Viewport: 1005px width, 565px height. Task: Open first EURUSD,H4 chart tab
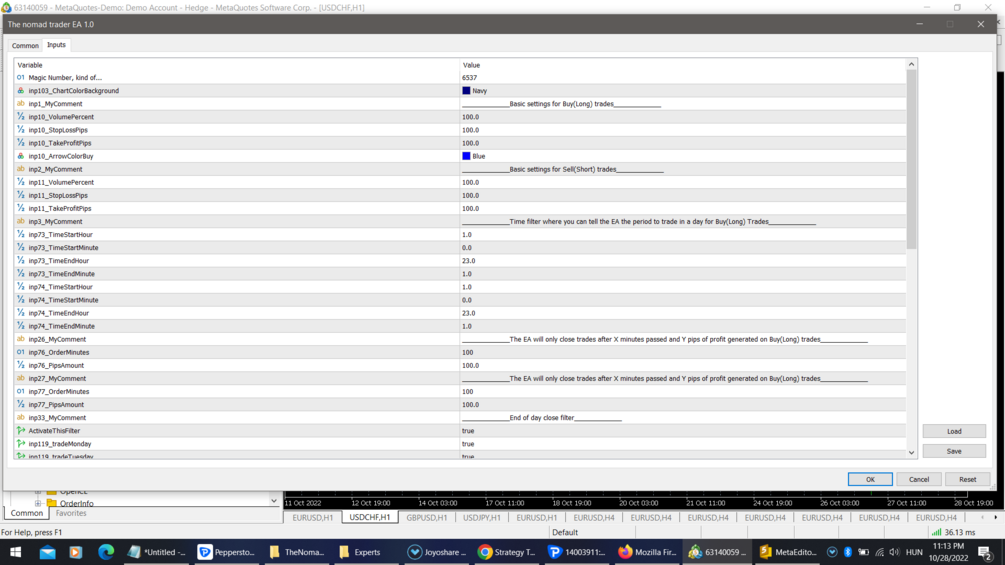[x=594, y=517]
